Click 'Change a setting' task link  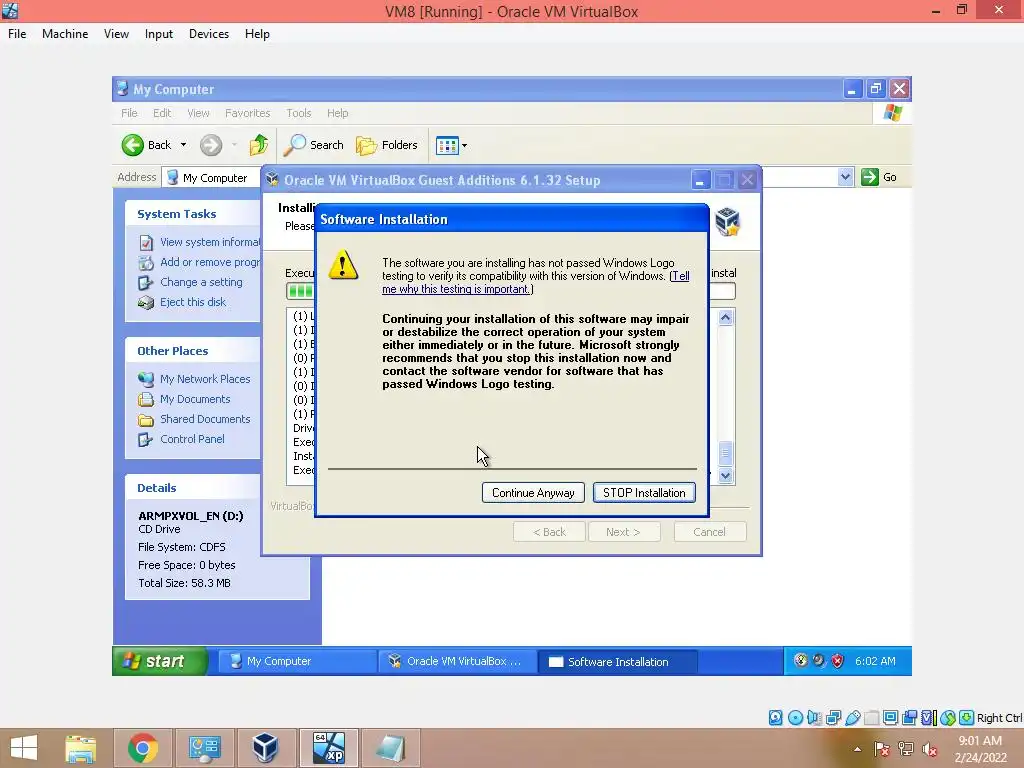click(201, 282)
